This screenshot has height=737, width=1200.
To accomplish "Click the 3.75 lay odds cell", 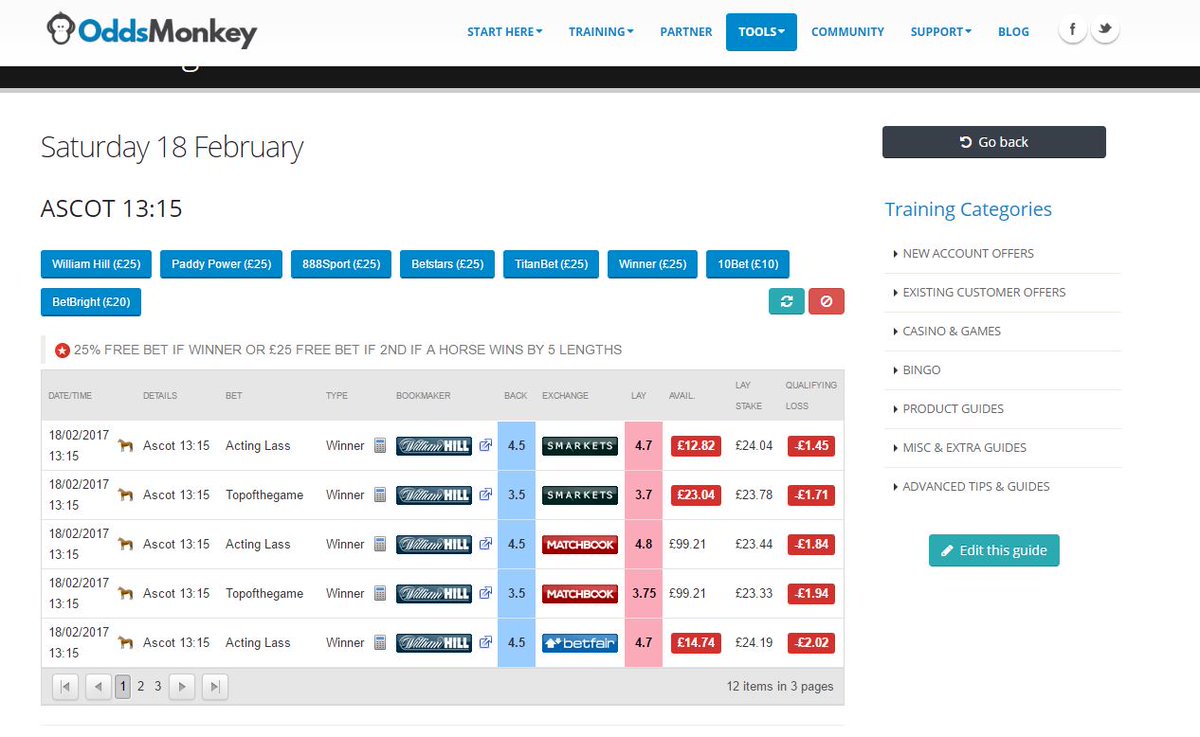I will (x=644, y=593).
